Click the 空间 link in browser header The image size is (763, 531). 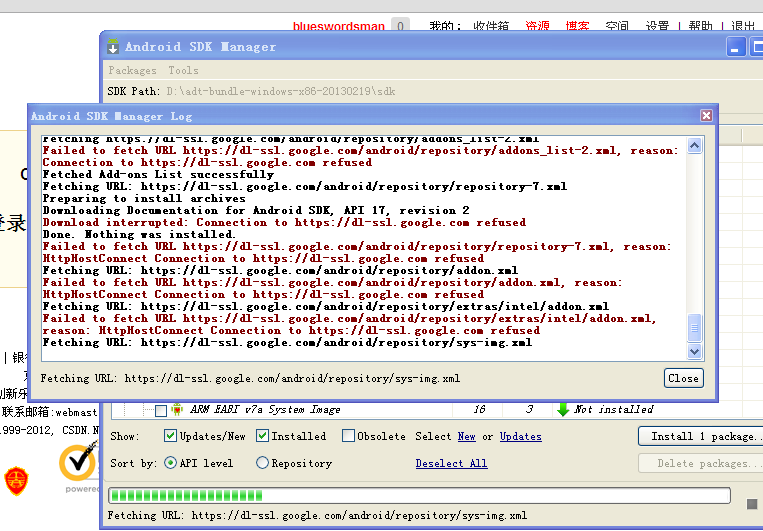coord(617,26)
